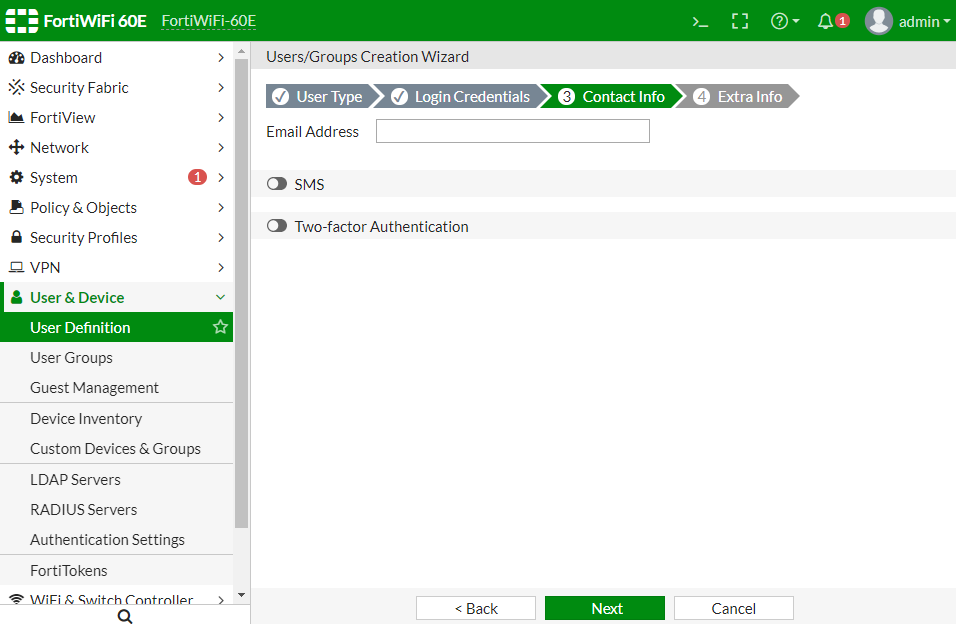The height and width of the screenshot is (624, 956).
Task: Click the Cancel button
Action: pyautogui.click(x=733, y=608)
